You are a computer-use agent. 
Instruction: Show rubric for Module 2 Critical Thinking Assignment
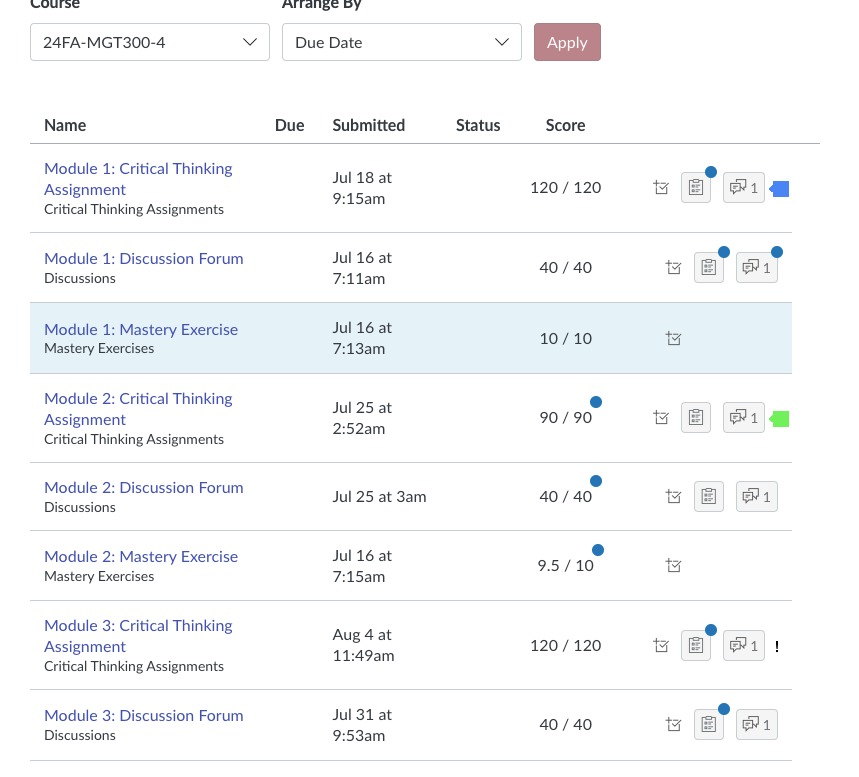[695, 417]
